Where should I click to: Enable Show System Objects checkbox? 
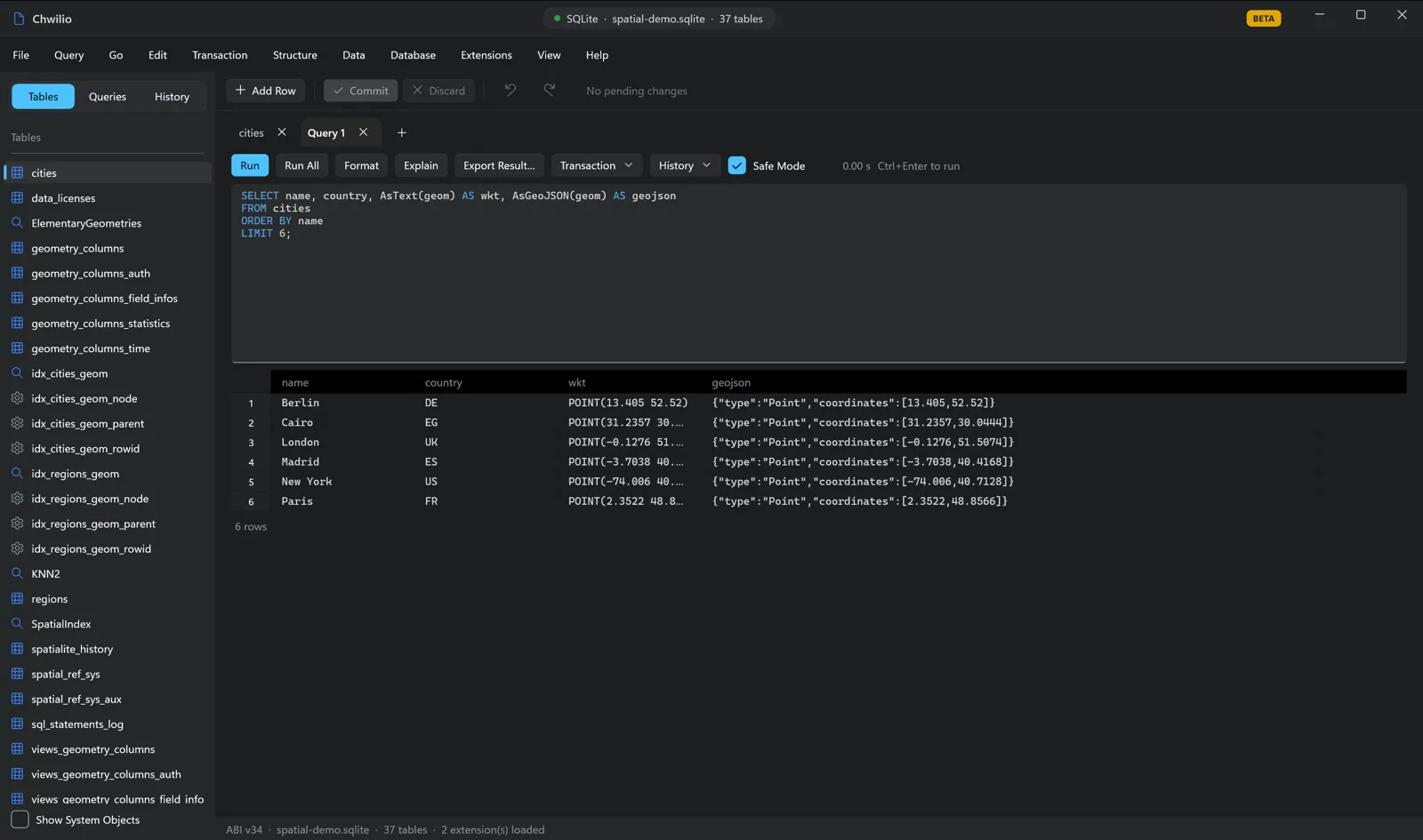(x=20, y=820)
